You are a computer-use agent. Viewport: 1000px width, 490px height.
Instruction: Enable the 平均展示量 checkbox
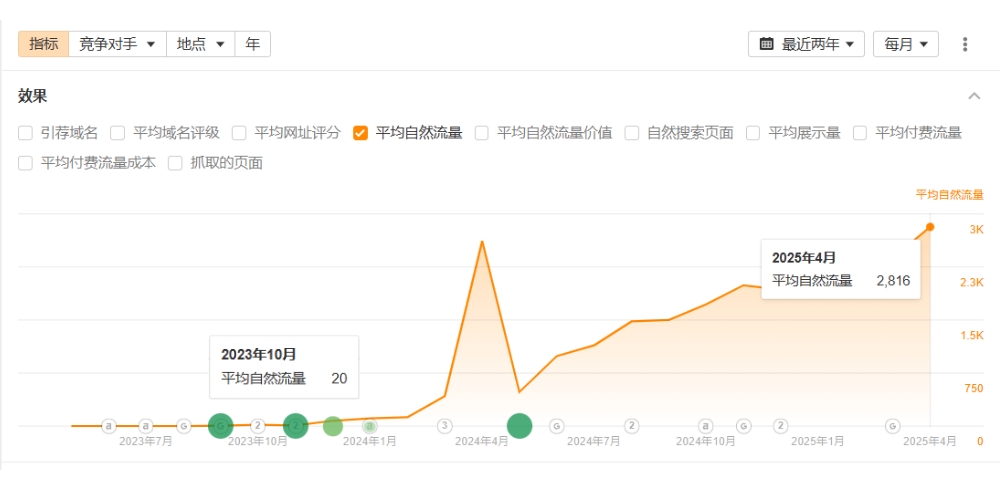coord(753,133)
